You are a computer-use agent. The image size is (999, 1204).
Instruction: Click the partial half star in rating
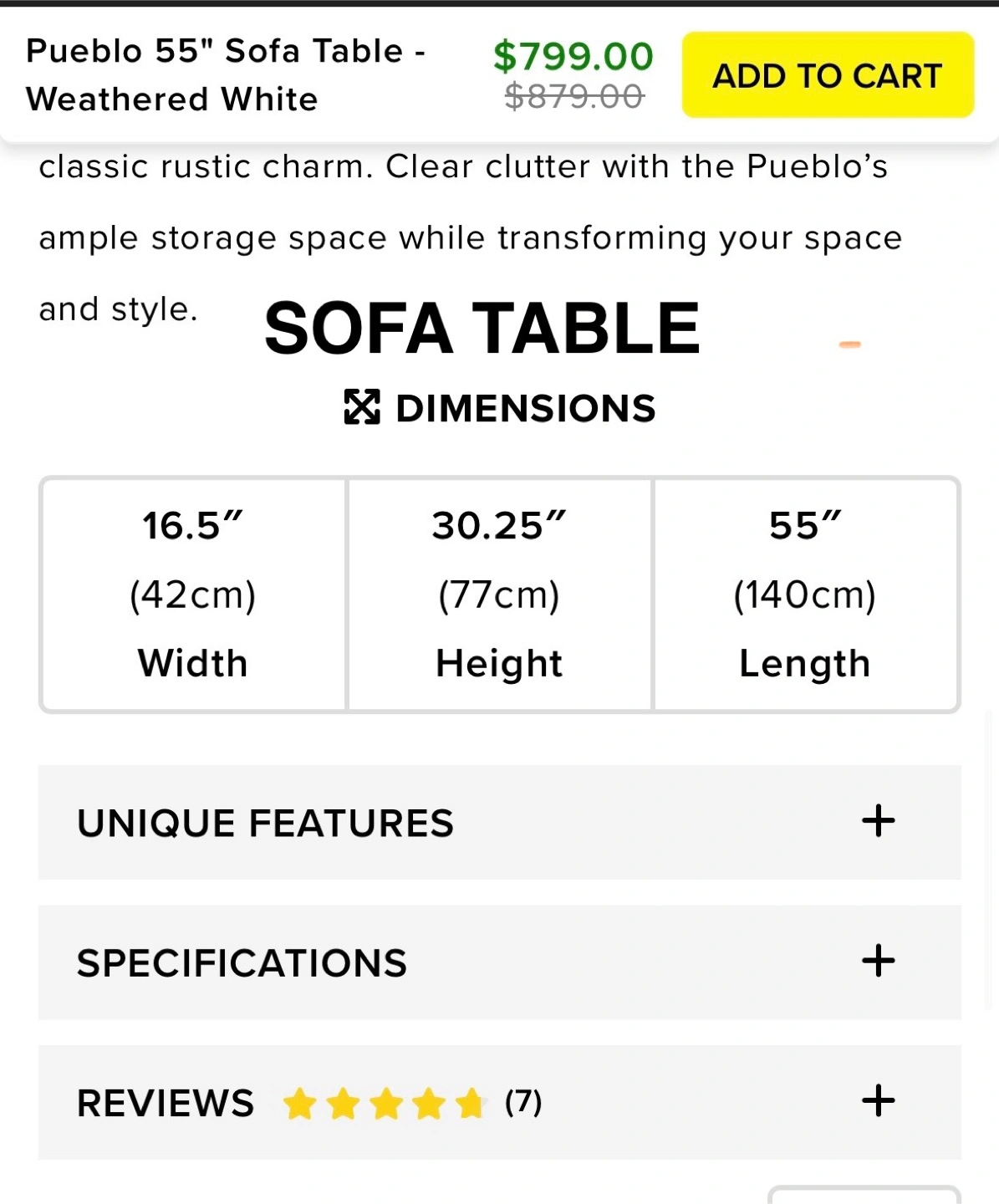point(471,1104)
